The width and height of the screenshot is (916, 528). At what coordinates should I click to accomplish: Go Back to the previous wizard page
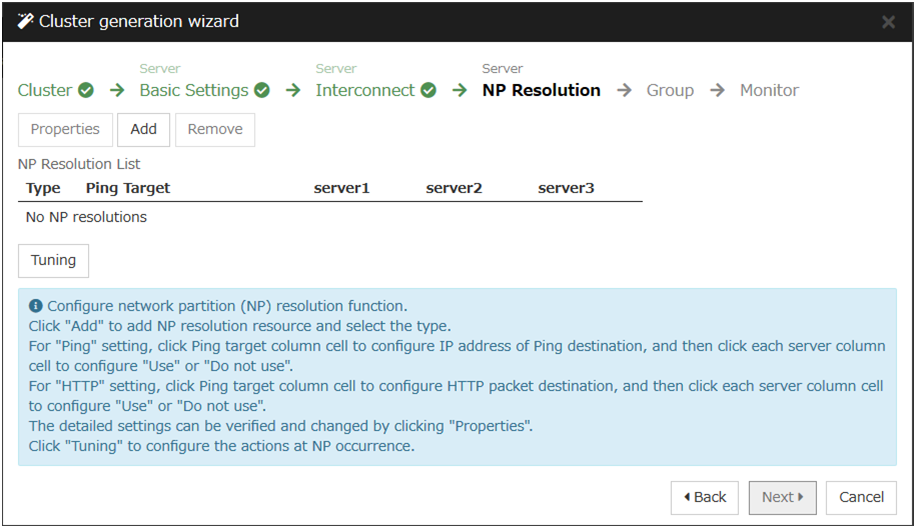pyautogui.click(x=705, y=497)
